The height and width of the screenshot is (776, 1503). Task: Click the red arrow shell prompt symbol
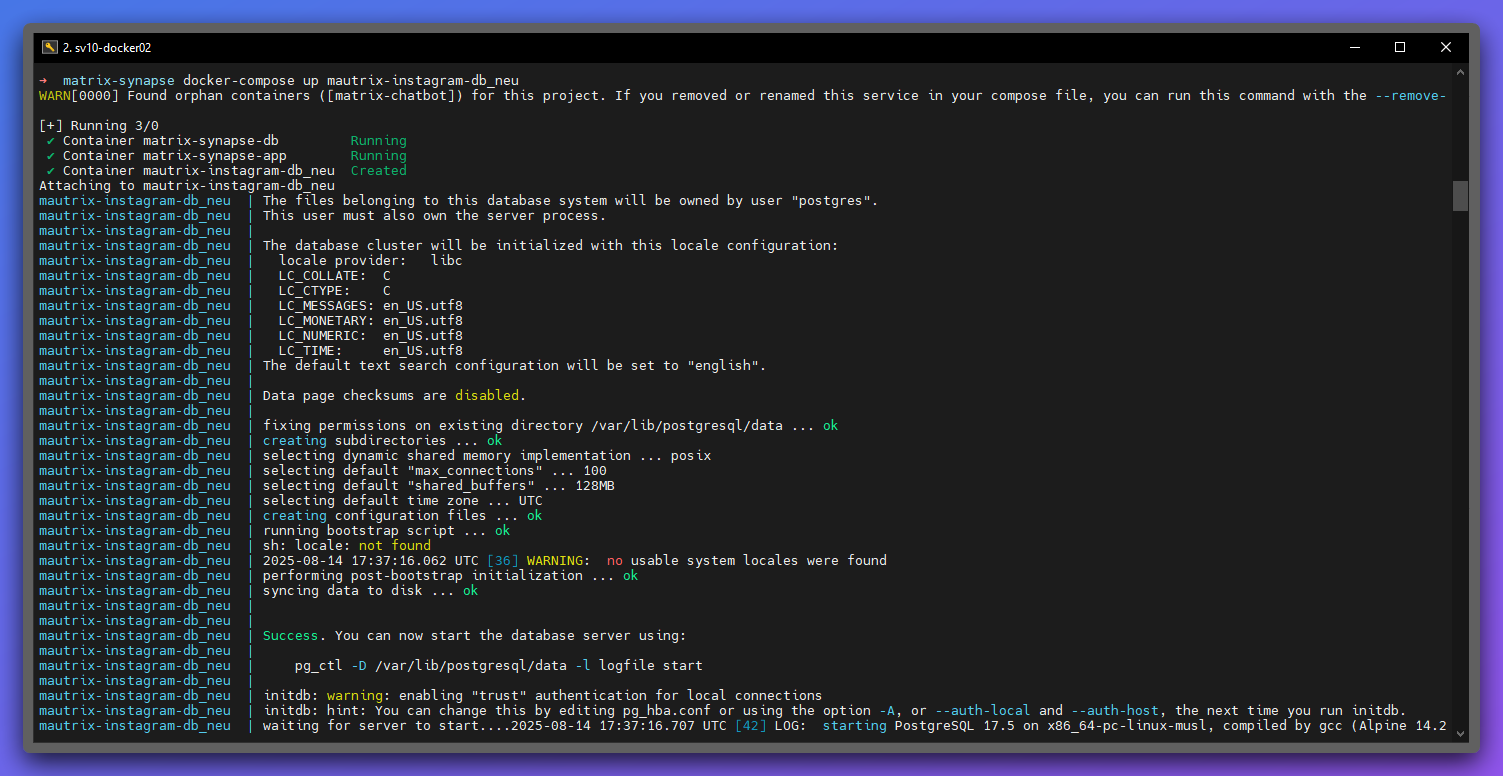click(x=42, y=80)
